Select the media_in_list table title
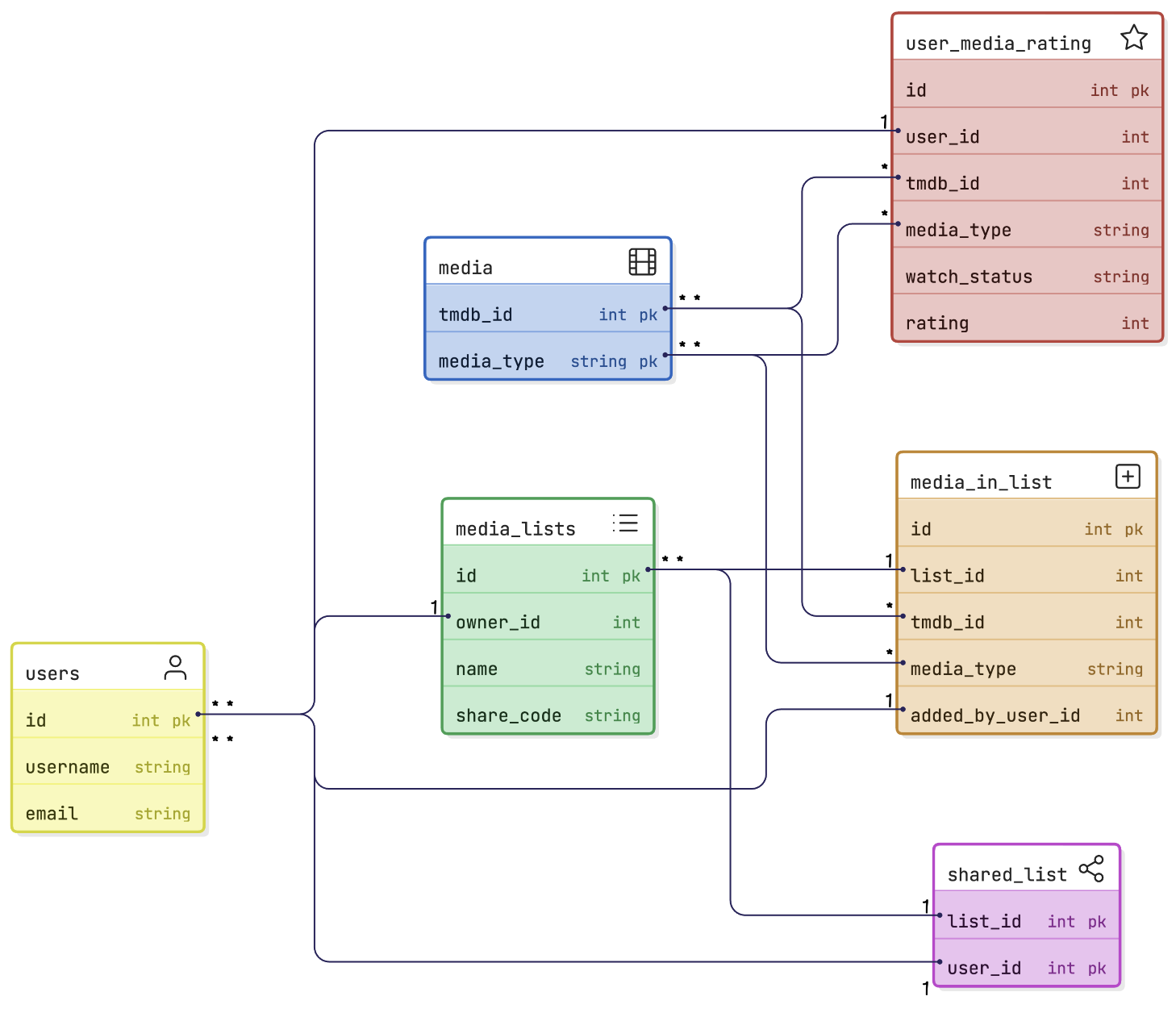This screenshot has height=1013, width=1176. click(981, 482)
